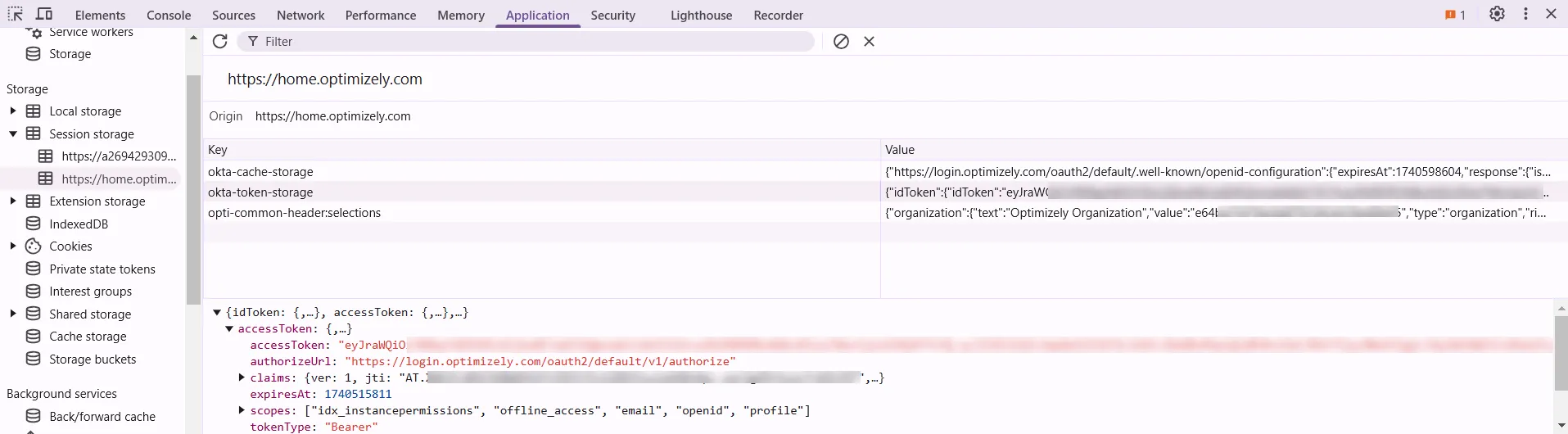Click the IndexedDB database icon

[x=34, y=224]
